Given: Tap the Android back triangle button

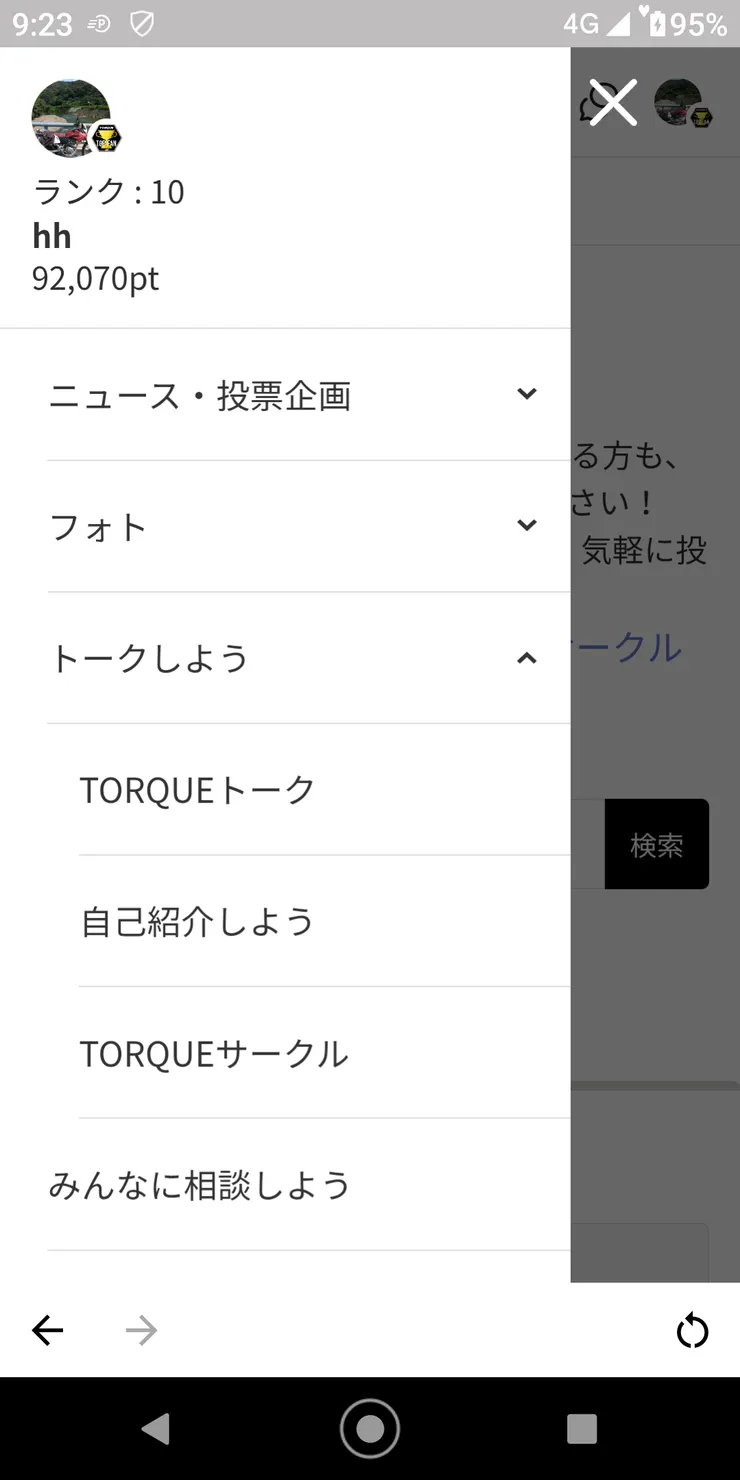Looking at the screenshot, I should coord(155,1429).
